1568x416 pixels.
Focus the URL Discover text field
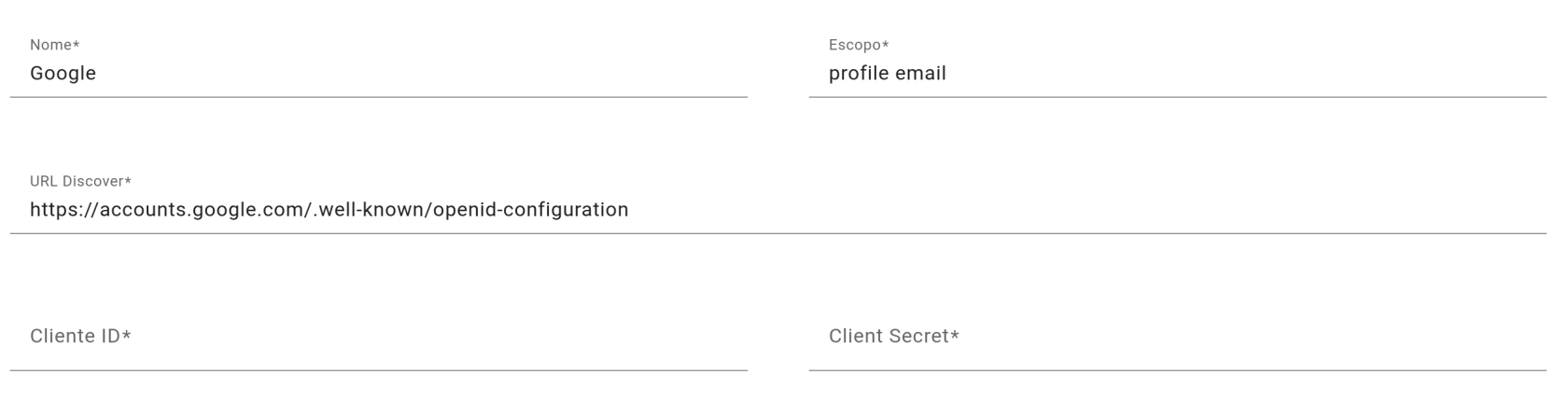(x=777, y=210)
